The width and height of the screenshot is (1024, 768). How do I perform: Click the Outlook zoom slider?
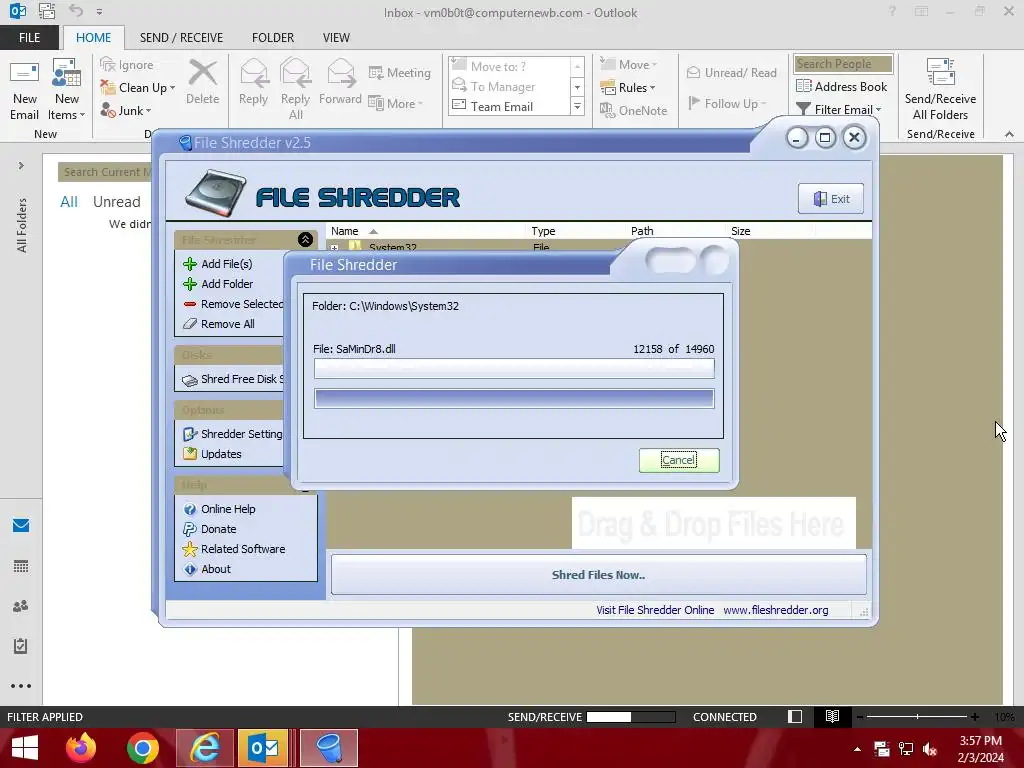tap(917, 716)
